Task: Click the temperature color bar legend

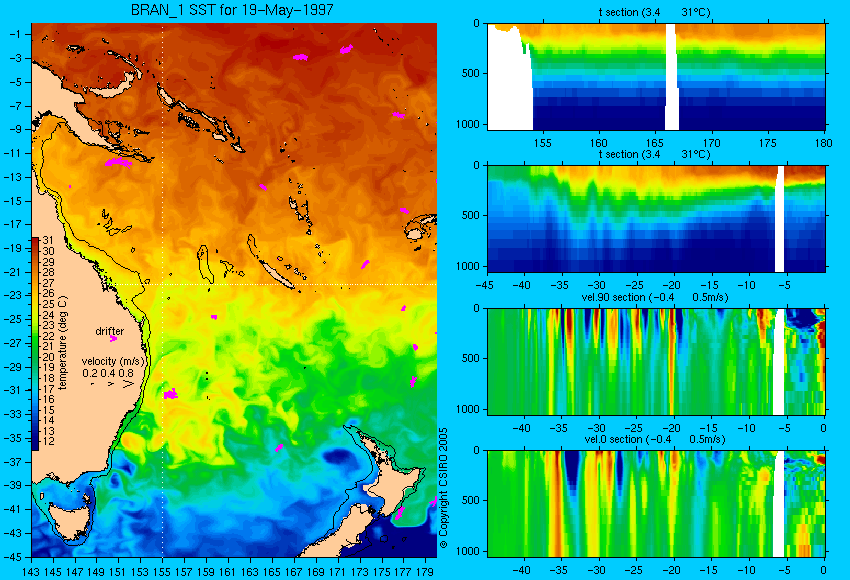Action: [35, 344]
